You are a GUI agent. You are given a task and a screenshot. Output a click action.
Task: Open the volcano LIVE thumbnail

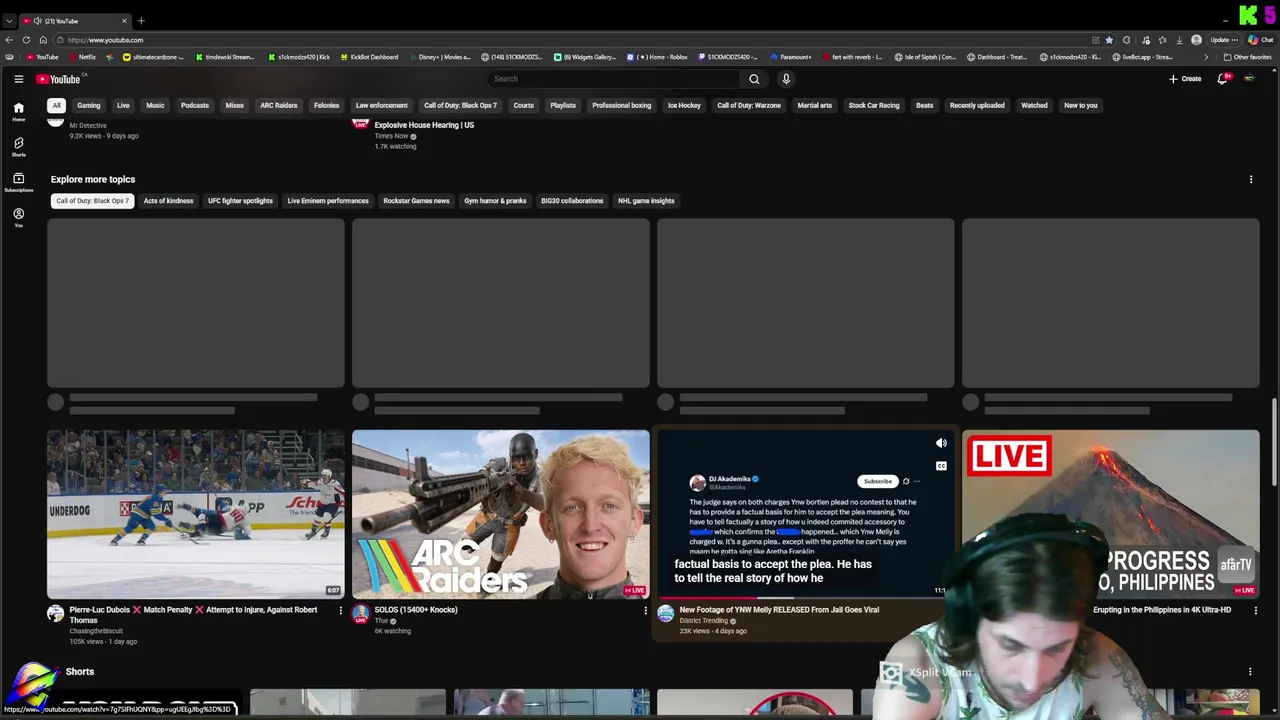1110,514
